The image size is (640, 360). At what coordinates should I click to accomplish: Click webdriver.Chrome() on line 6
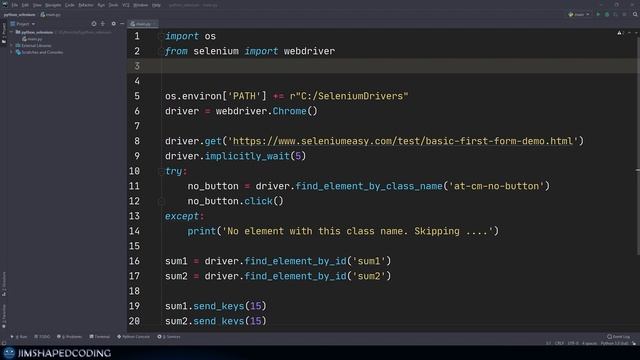pyautogui.click(x=267, y=111)
